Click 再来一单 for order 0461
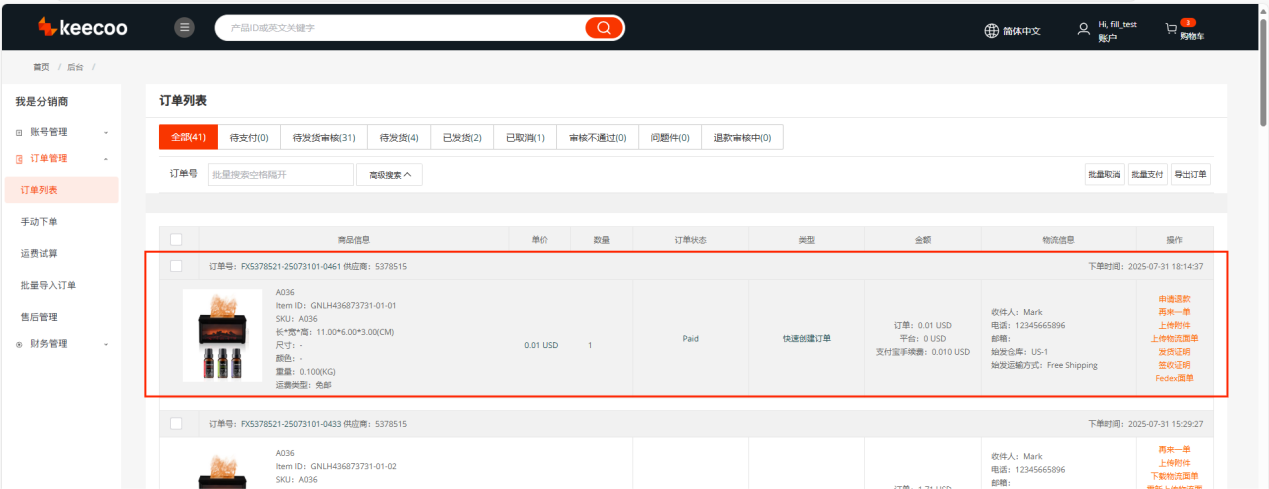 click(1174, 312)
